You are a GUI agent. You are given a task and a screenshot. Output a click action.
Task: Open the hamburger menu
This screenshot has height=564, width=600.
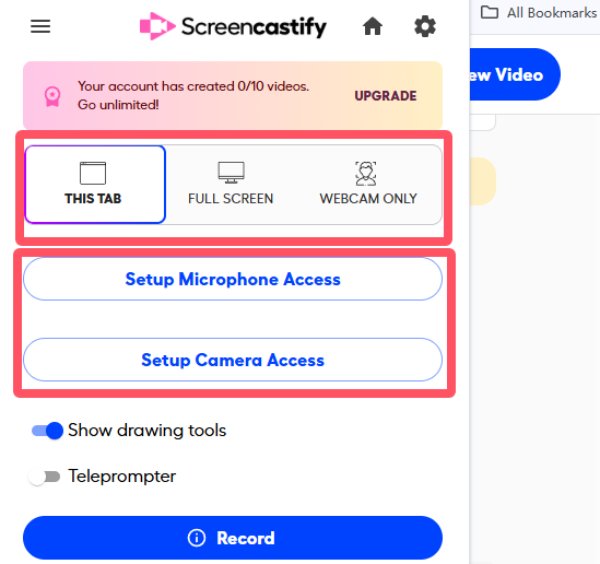[x=41, y=27]
